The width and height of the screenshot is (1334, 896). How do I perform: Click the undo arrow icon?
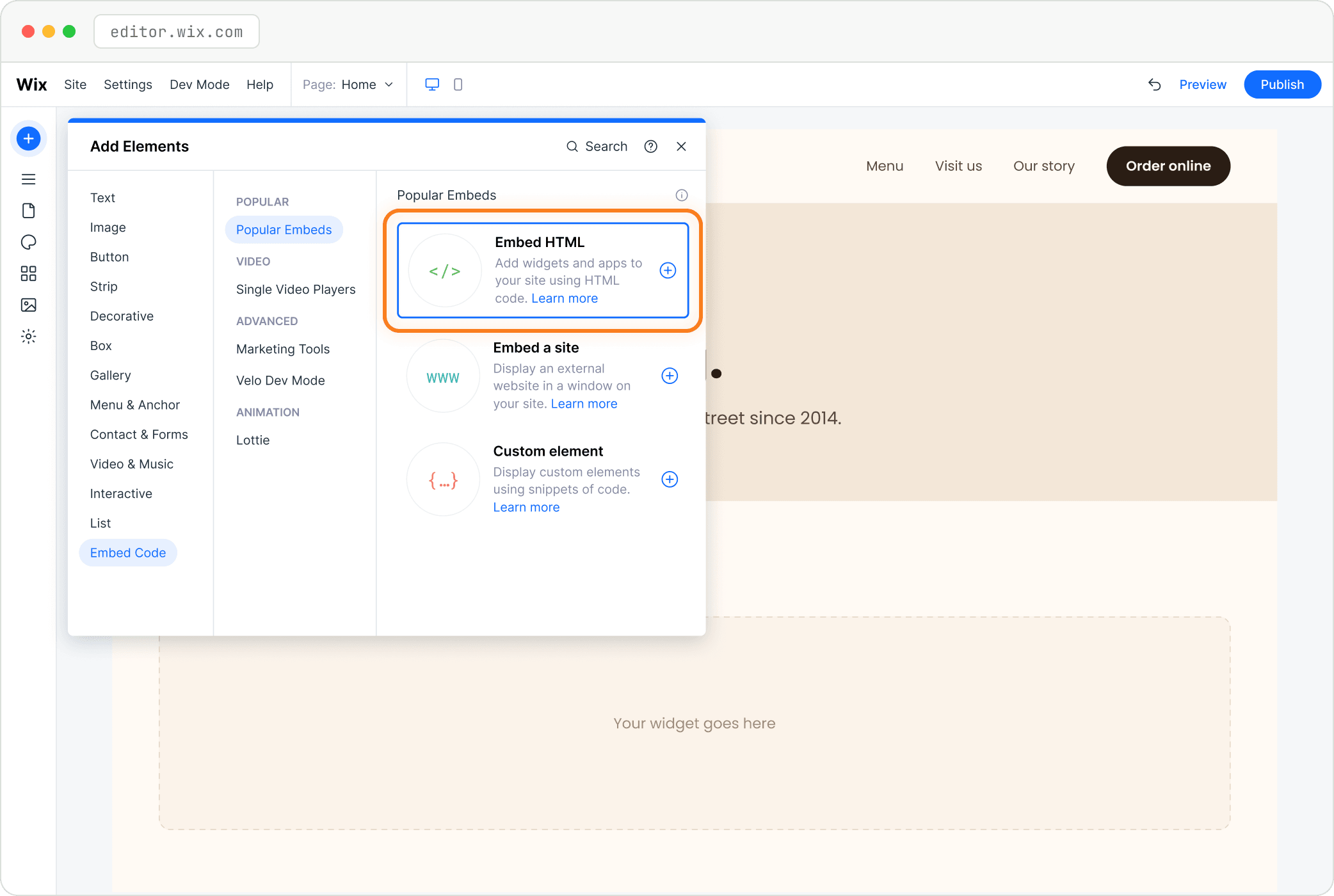click(x=1154, y=84)
